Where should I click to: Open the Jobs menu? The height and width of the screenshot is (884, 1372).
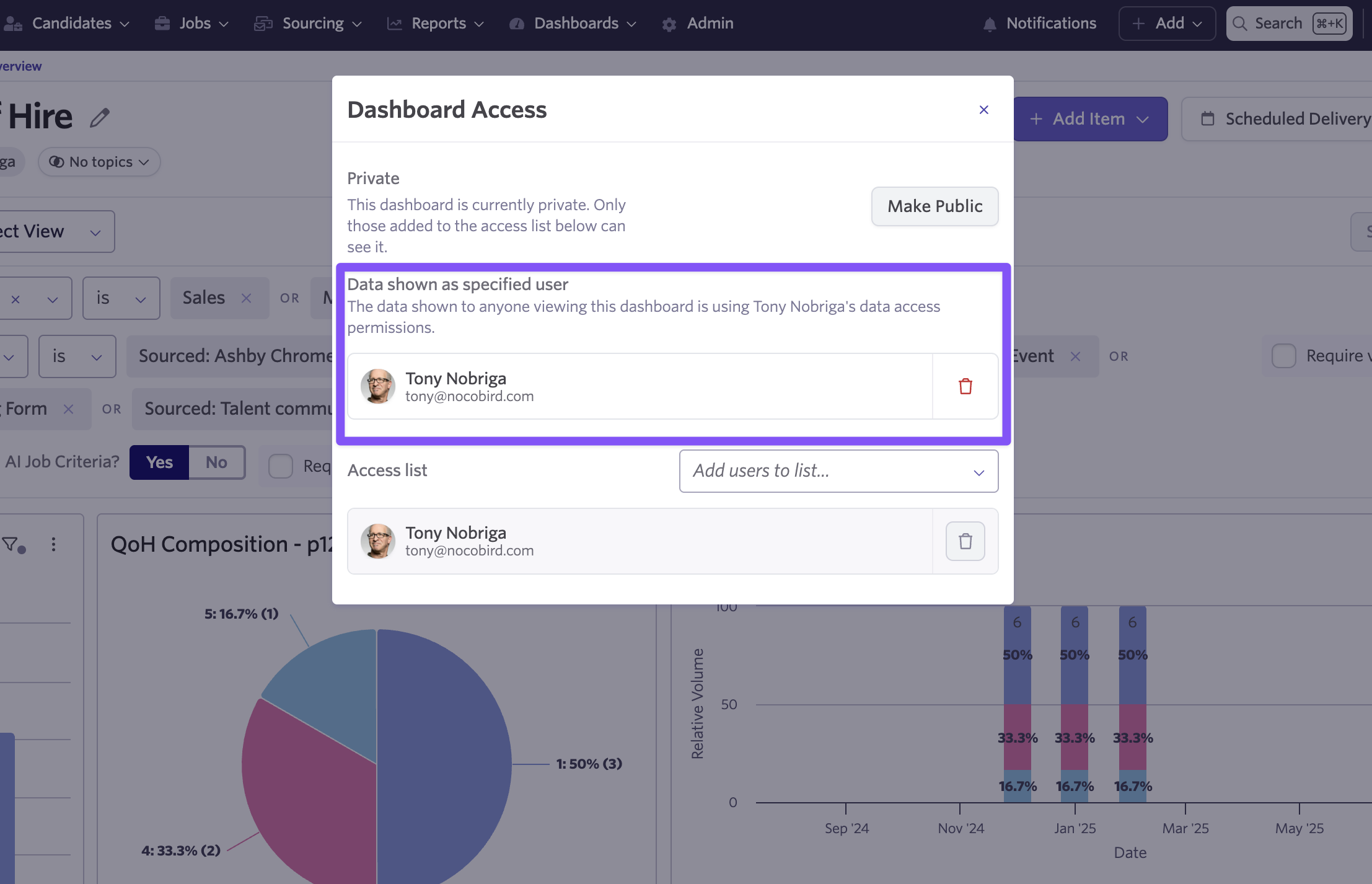coord(192,24)
